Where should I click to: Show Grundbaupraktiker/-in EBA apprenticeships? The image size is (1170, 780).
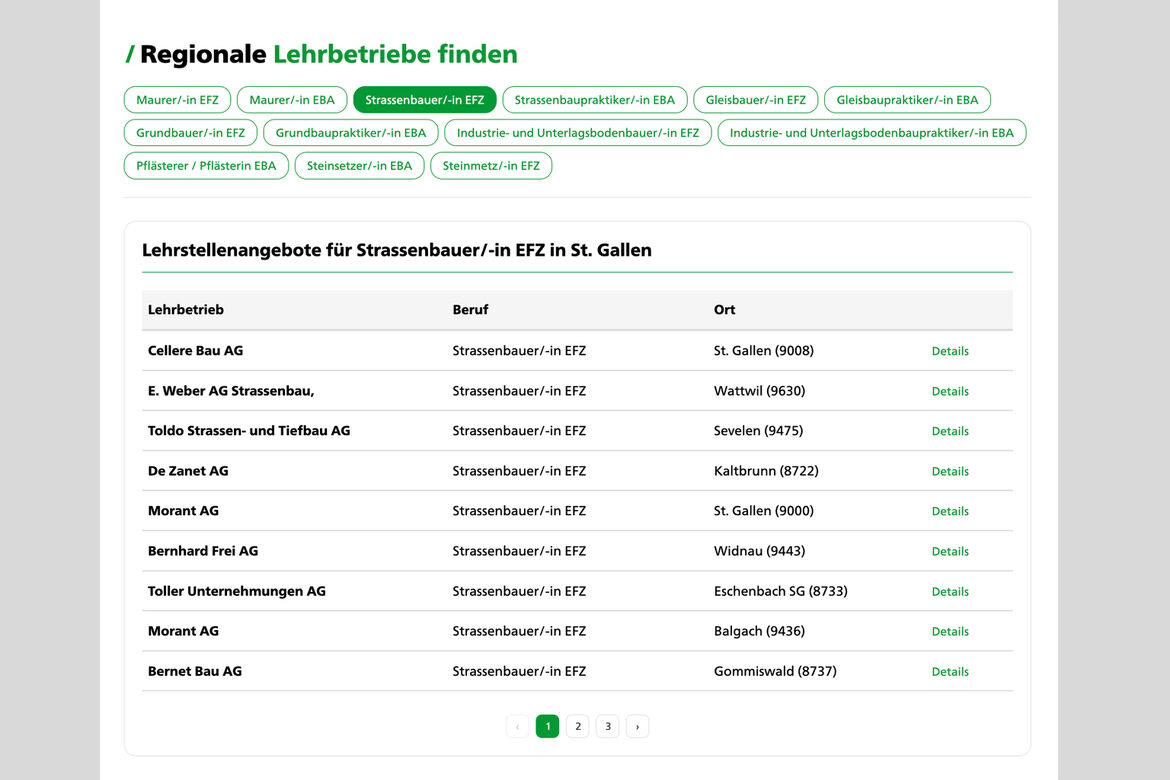[350, 133]
